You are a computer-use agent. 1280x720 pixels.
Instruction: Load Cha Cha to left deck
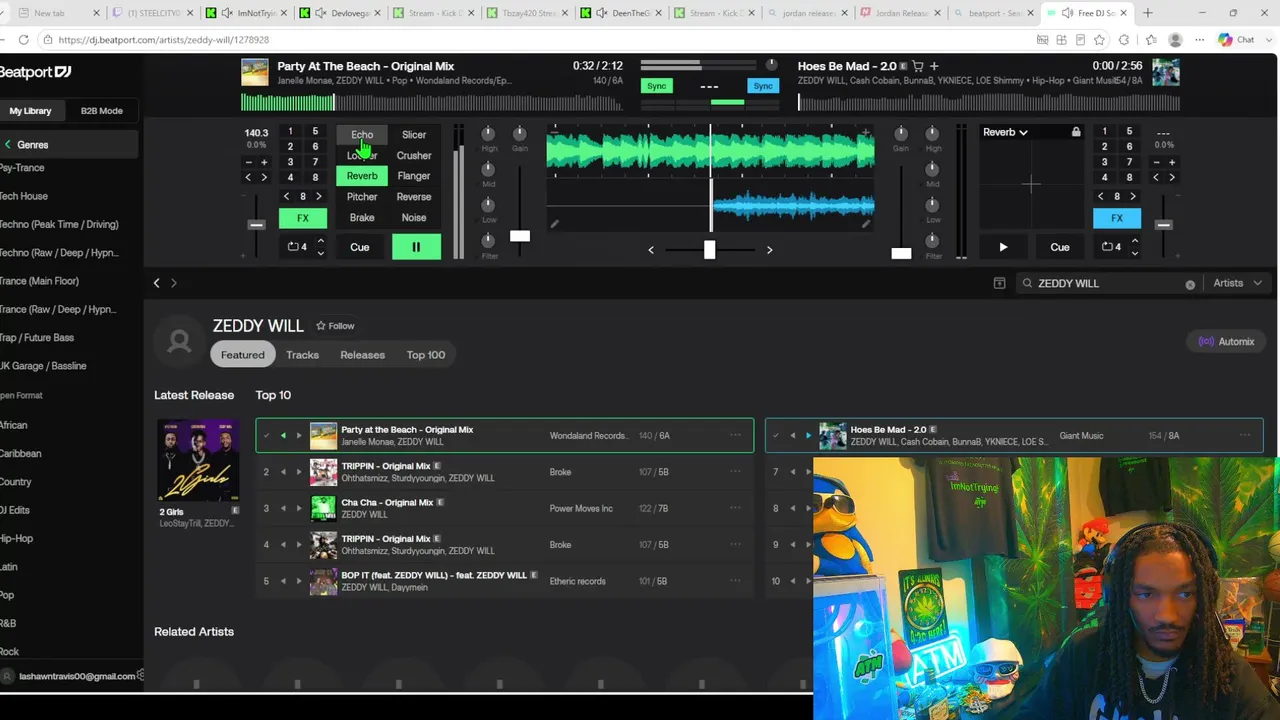[283, 508]
